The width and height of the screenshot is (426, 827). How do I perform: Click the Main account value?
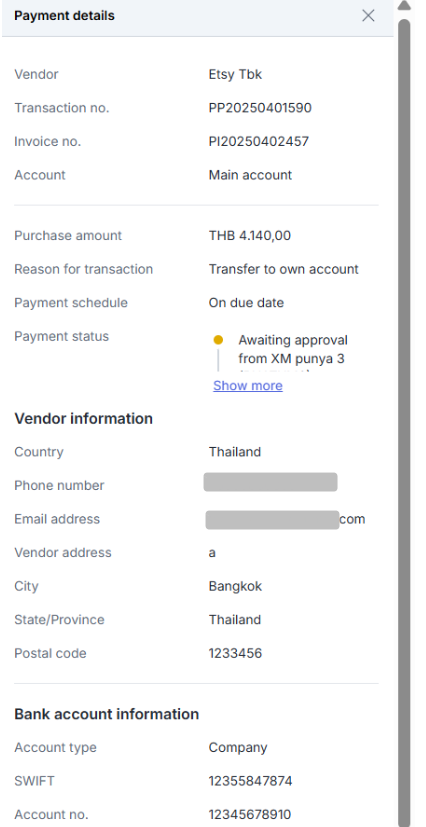pos(250,175)
